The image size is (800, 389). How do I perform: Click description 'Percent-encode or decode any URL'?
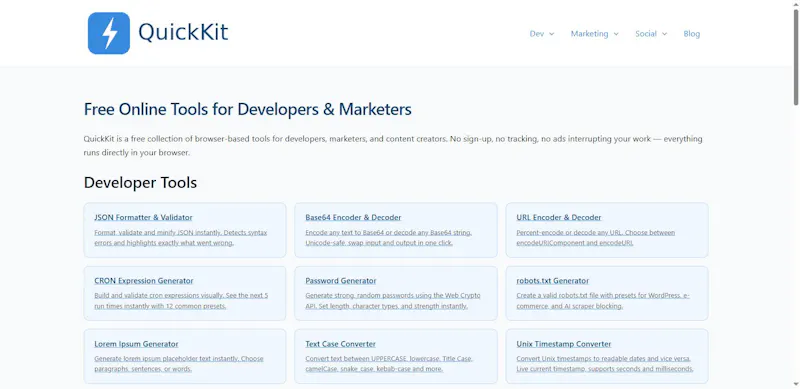pos(595,238)
